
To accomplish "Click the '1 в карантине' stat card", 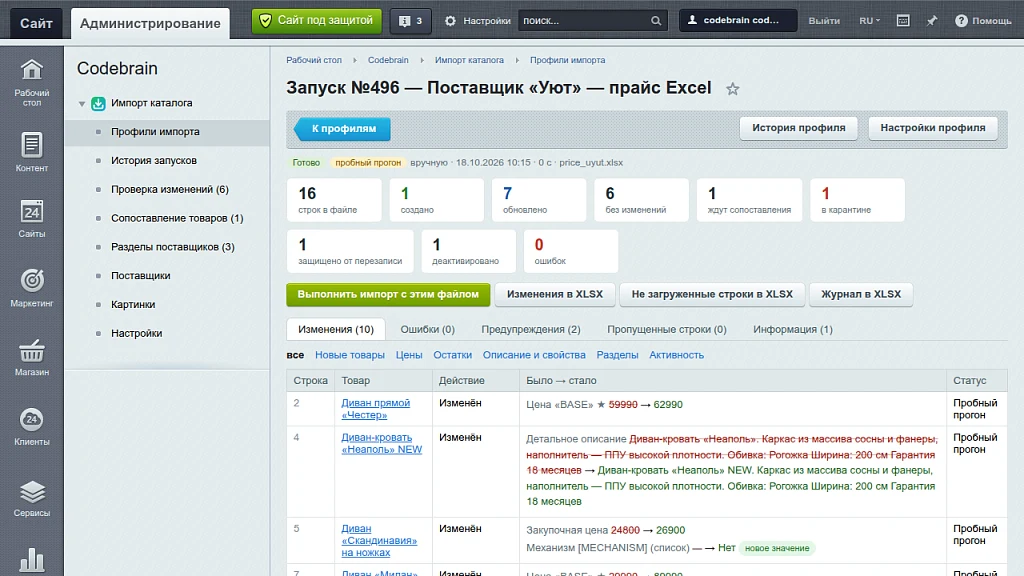I will [x=857, y=200].
